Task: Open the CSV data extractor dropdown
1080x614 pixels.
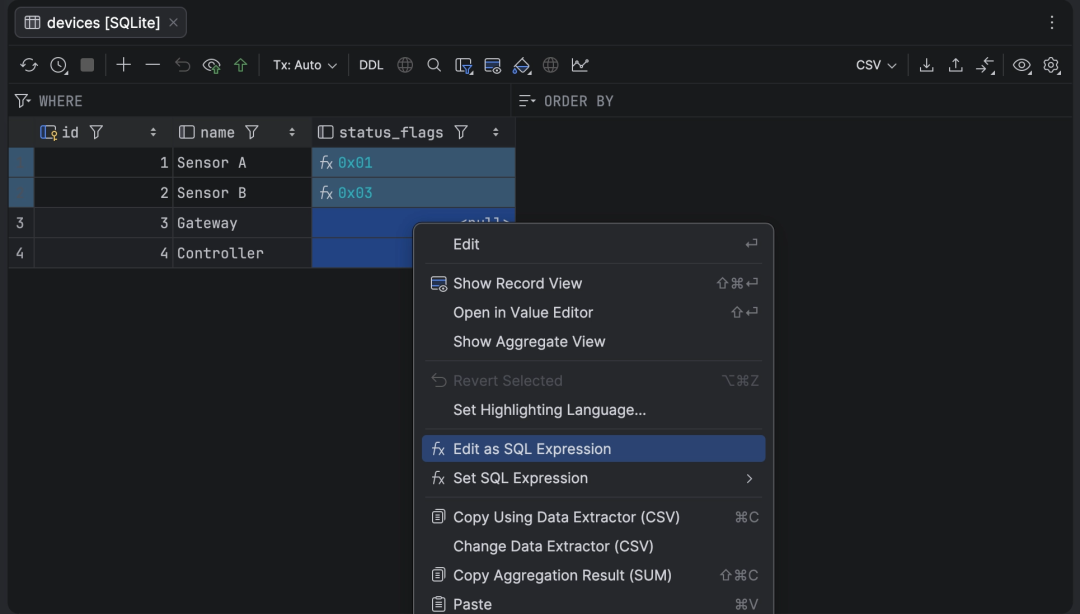Action: coord(876,65)
